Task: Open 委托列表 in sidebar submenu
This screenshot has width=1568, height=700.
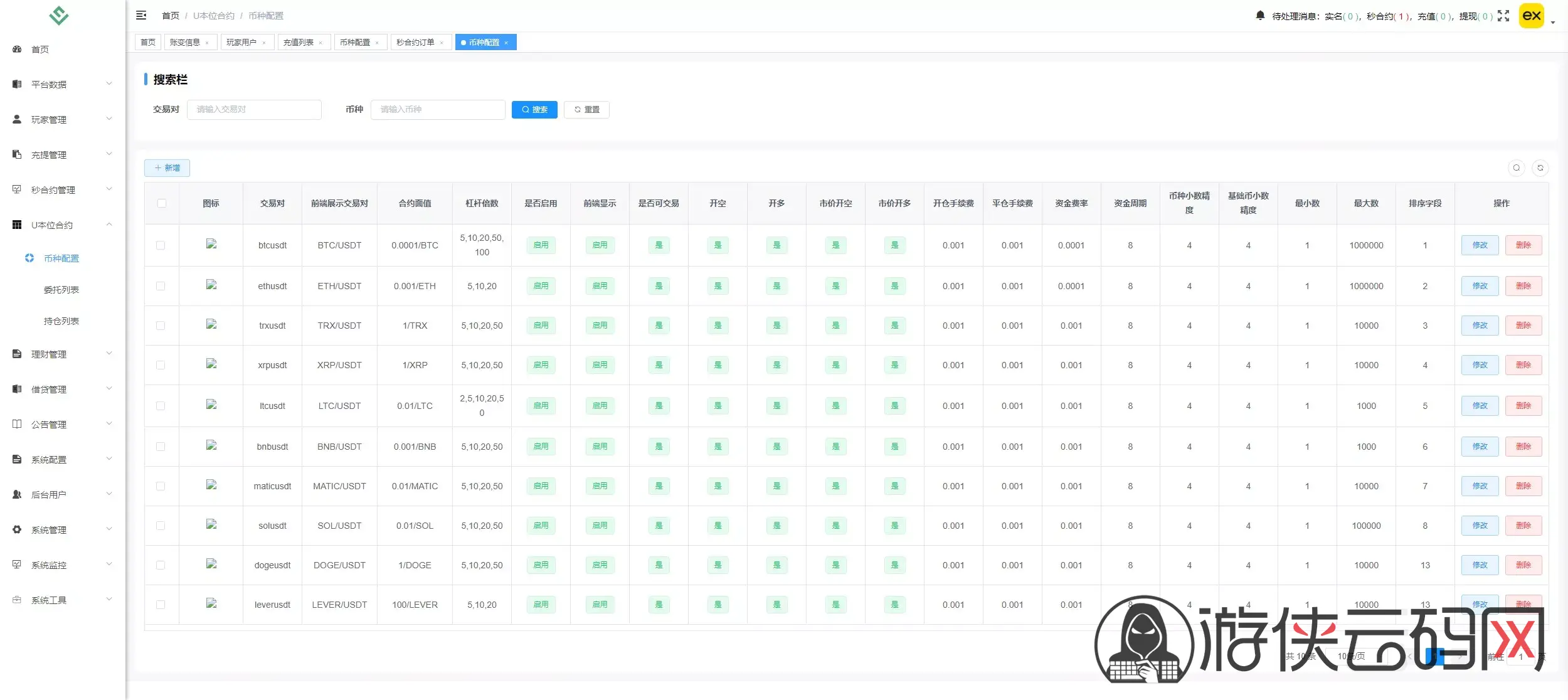Action: (61, 290)
